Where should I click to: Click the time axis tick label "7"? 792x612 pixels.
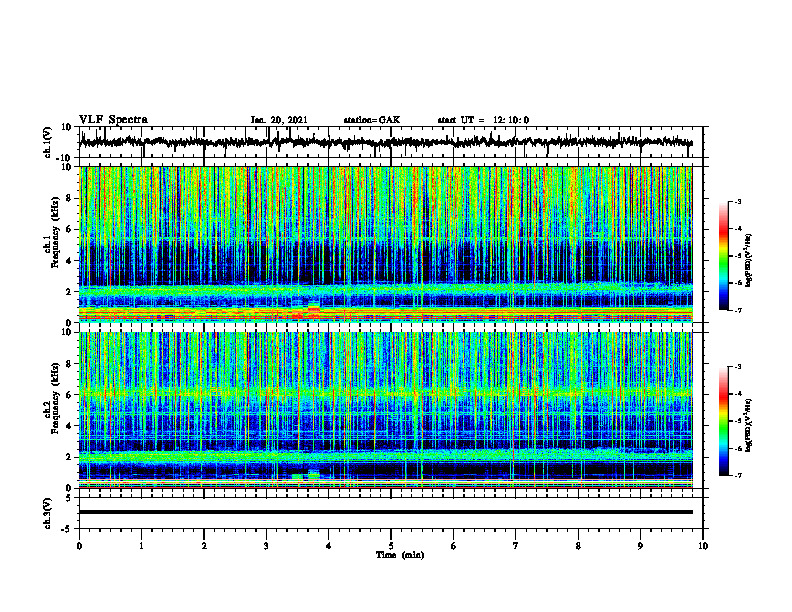coord(516,546)
